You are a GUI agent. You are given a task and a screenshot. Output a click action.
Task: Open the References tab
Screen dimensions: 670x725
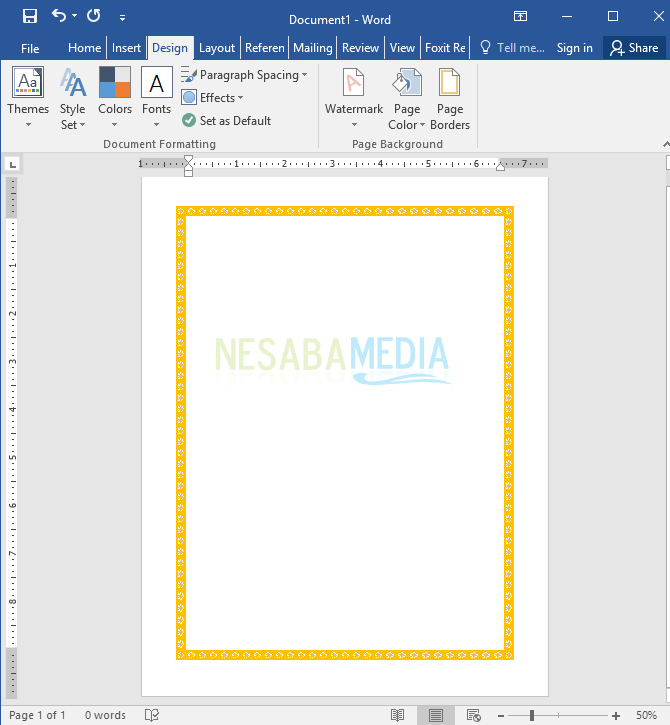[264, 48]
